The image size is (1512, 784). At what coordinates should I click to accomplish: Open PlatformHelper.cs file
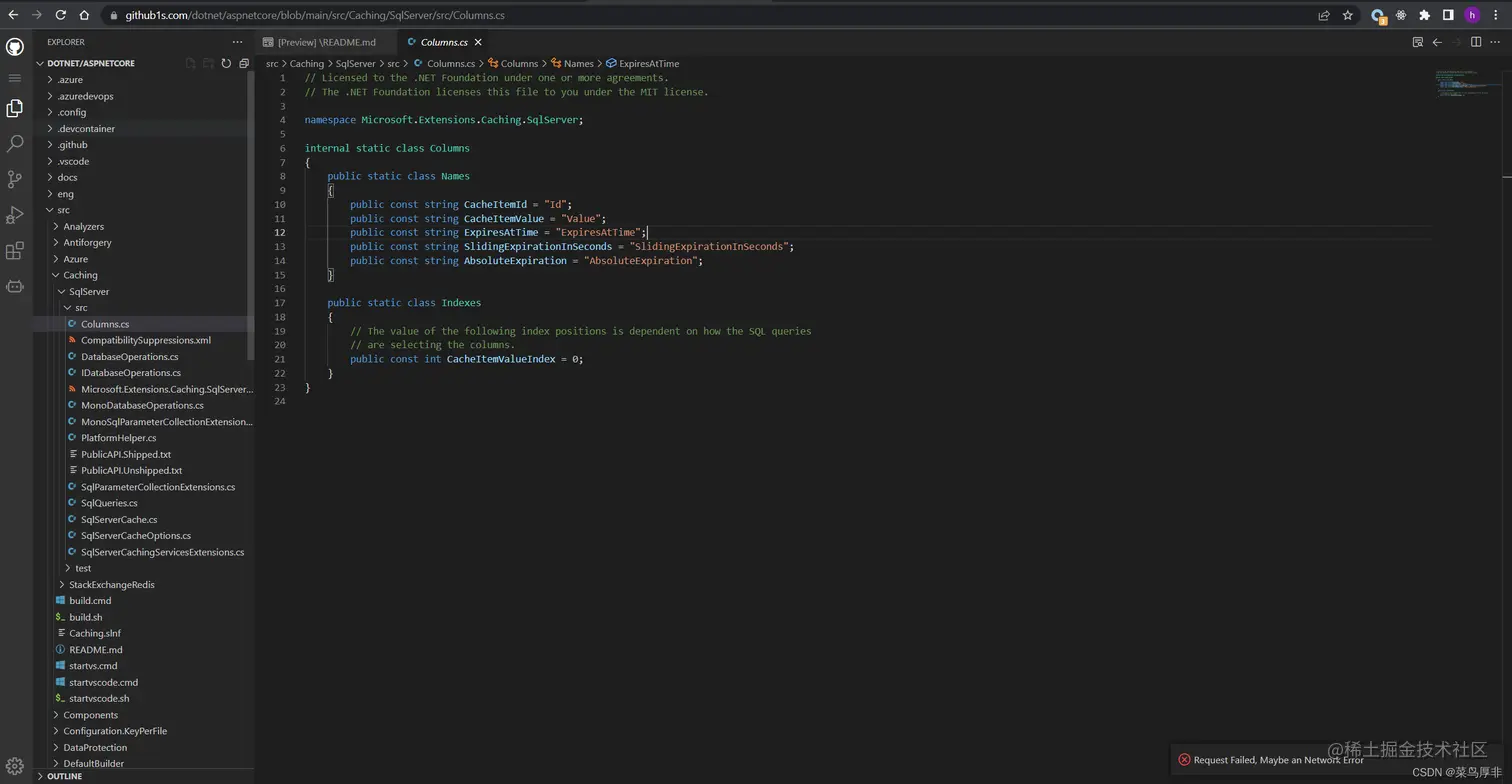[118, 438]
